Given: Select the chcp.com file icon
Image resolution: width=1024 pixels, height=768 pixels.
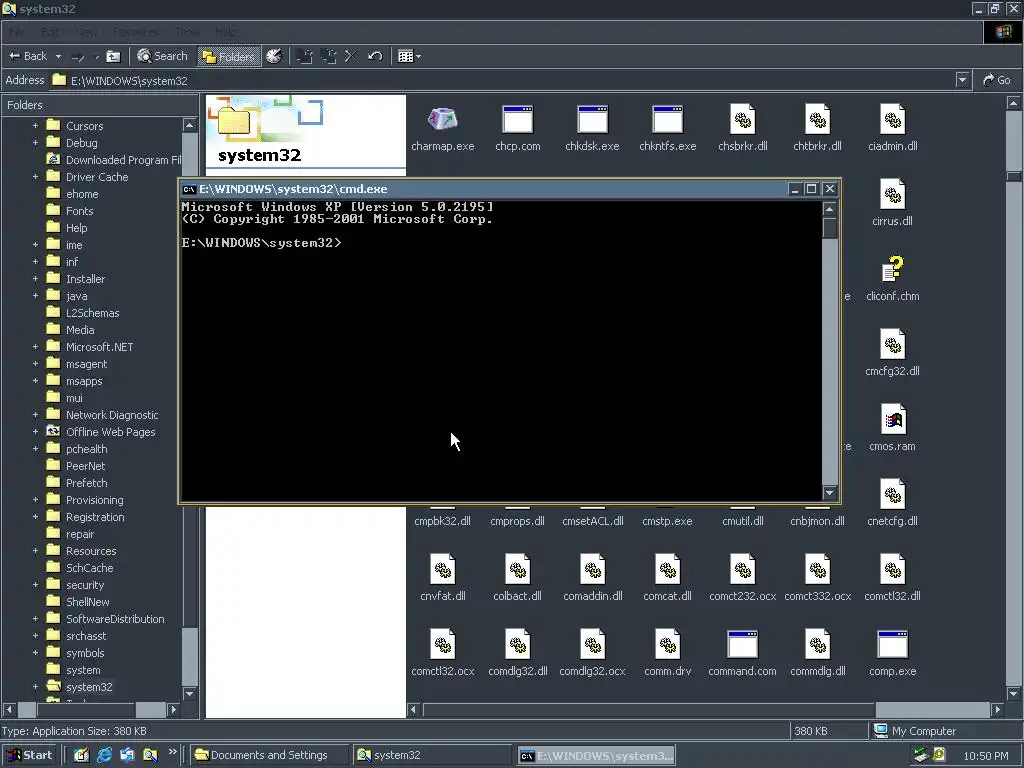Looking at the screenshot, I should (x=517, y=119).
